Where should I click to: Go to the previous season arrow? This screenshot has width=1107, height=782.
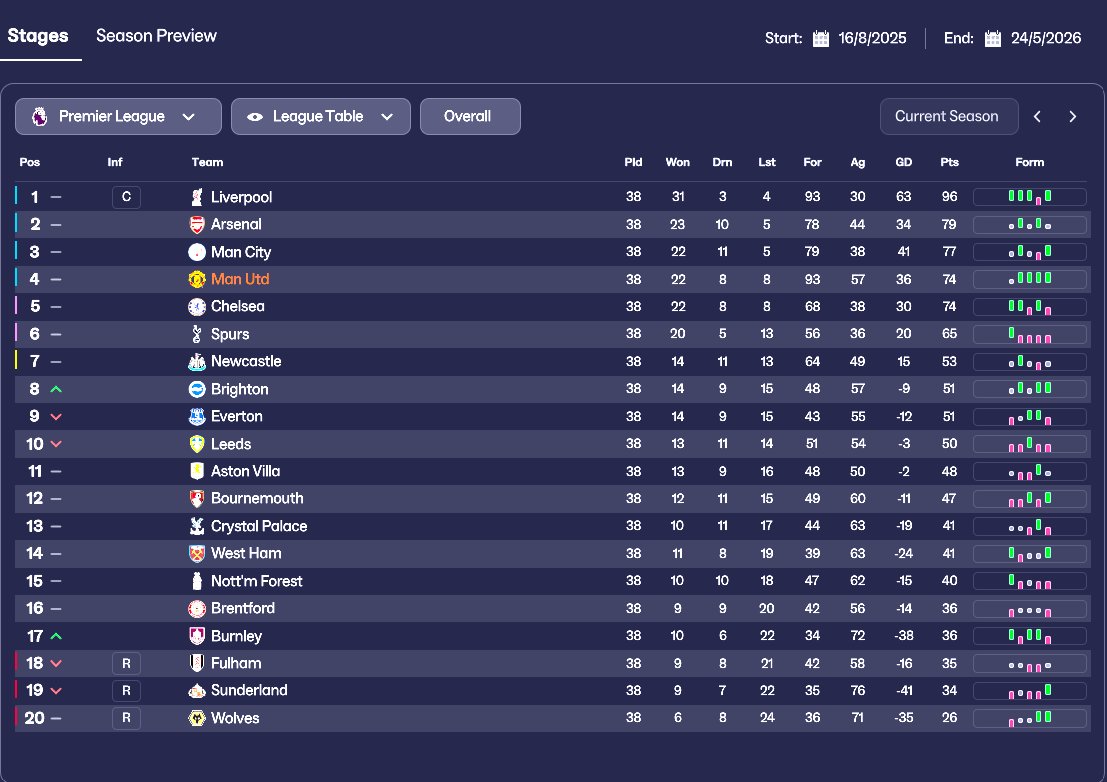point(1038,116)
